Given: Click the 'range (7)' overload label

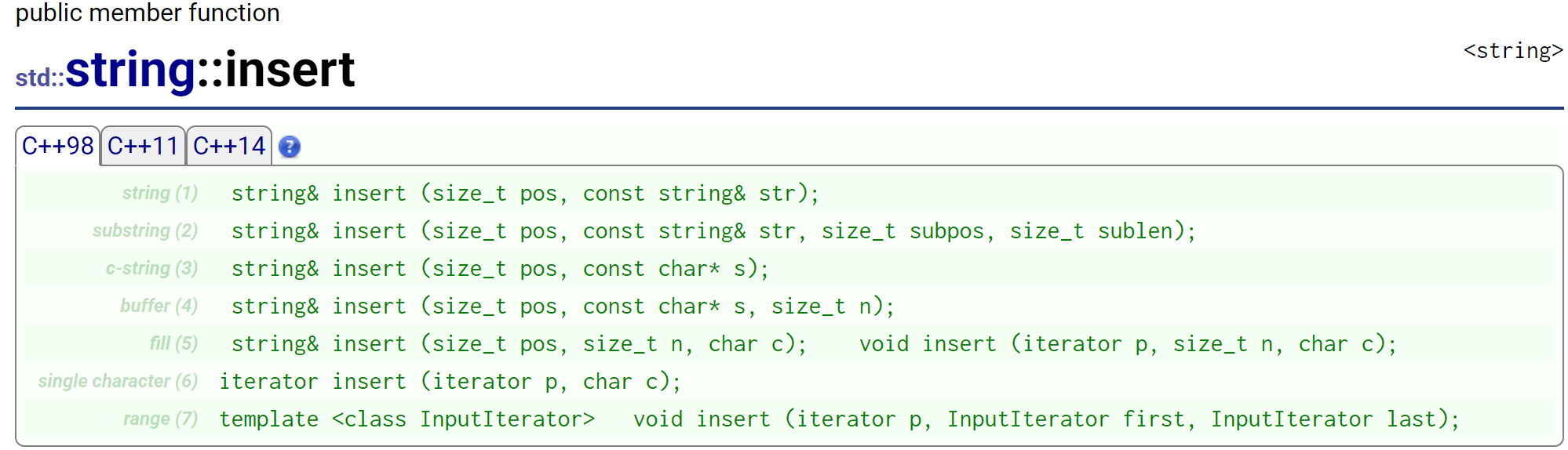Looking at the screenshot, I should 160,419.
